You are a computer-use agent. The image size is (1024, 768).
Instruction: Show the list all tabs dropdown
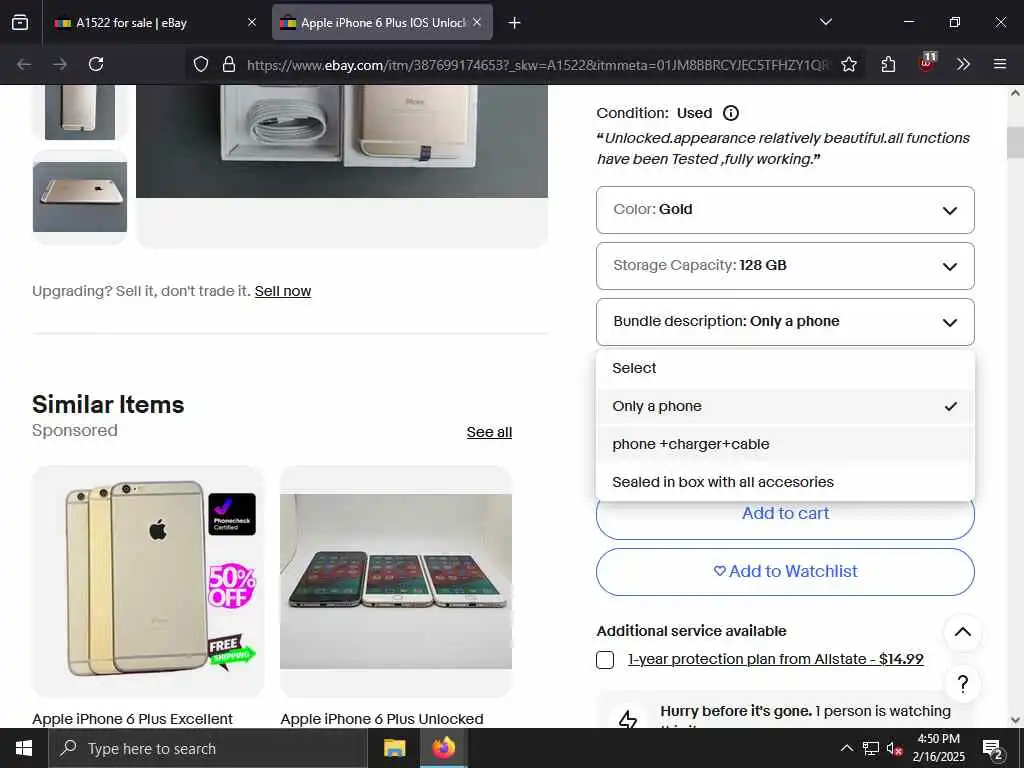click(825, 23)
